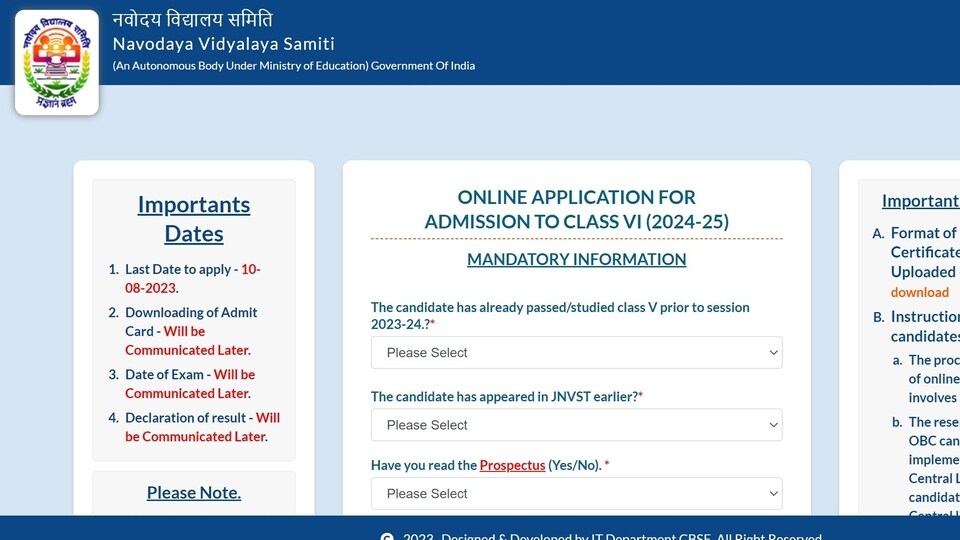Viewport: 960px width, 540px height.
Task: Open the read Prospectus Yes/No dropdown
Action: point(576,493)
